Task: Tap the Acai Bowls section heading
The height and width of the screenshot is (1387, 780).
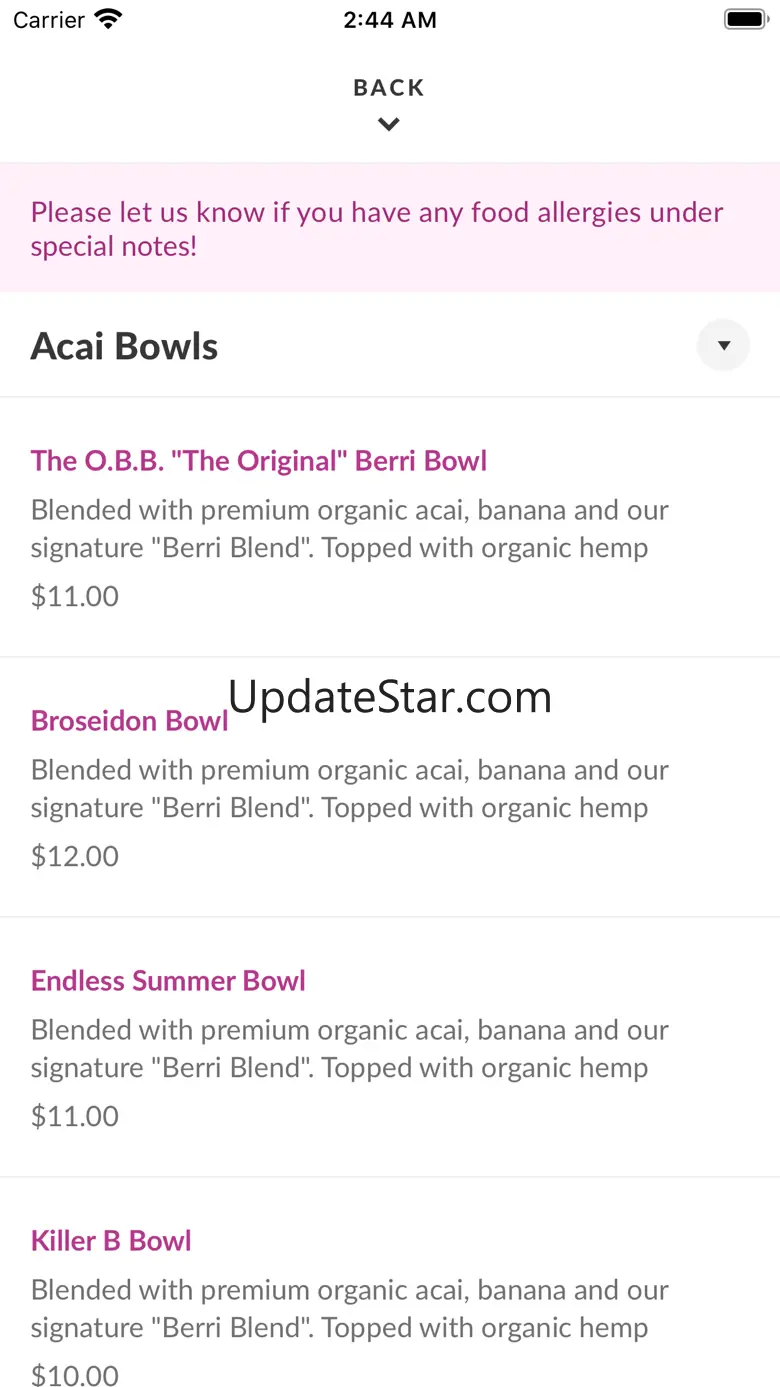Action: pos(125,346)
